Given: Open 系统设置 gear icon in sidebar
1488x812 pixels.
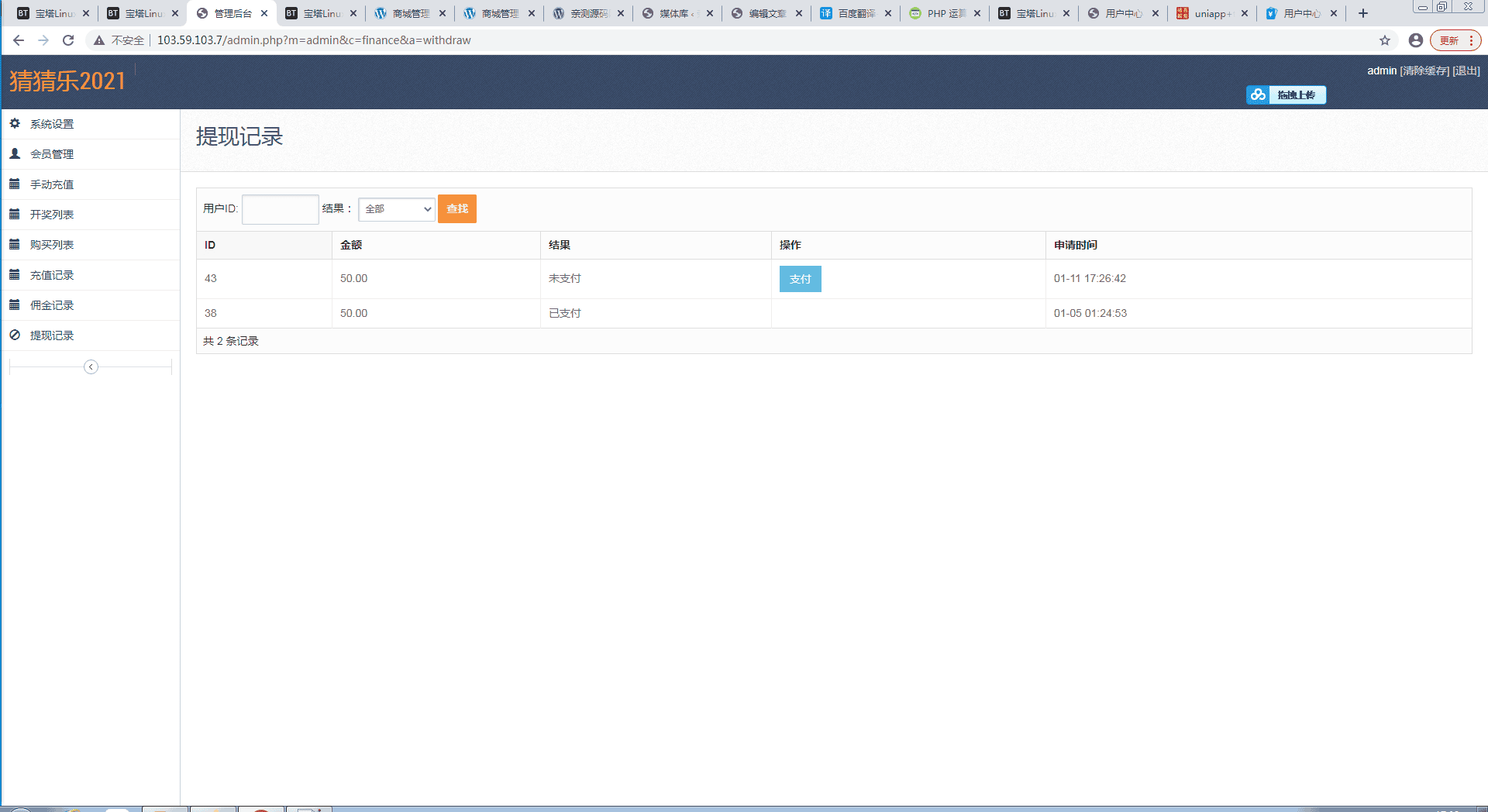Looking at the screenshot, I should click(x=15, y=123).
